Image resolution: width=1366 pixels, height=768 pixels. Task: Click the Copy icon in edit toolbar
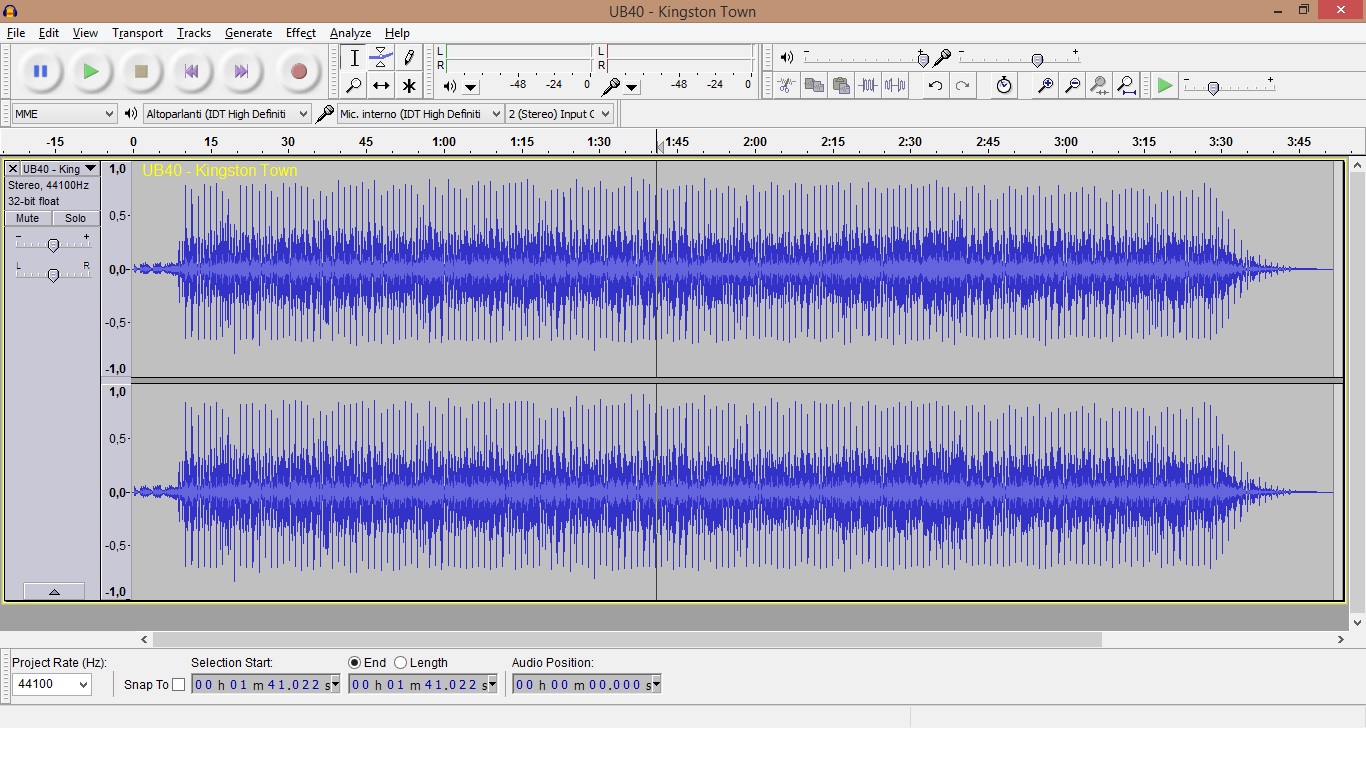click(x=814, y=86)
